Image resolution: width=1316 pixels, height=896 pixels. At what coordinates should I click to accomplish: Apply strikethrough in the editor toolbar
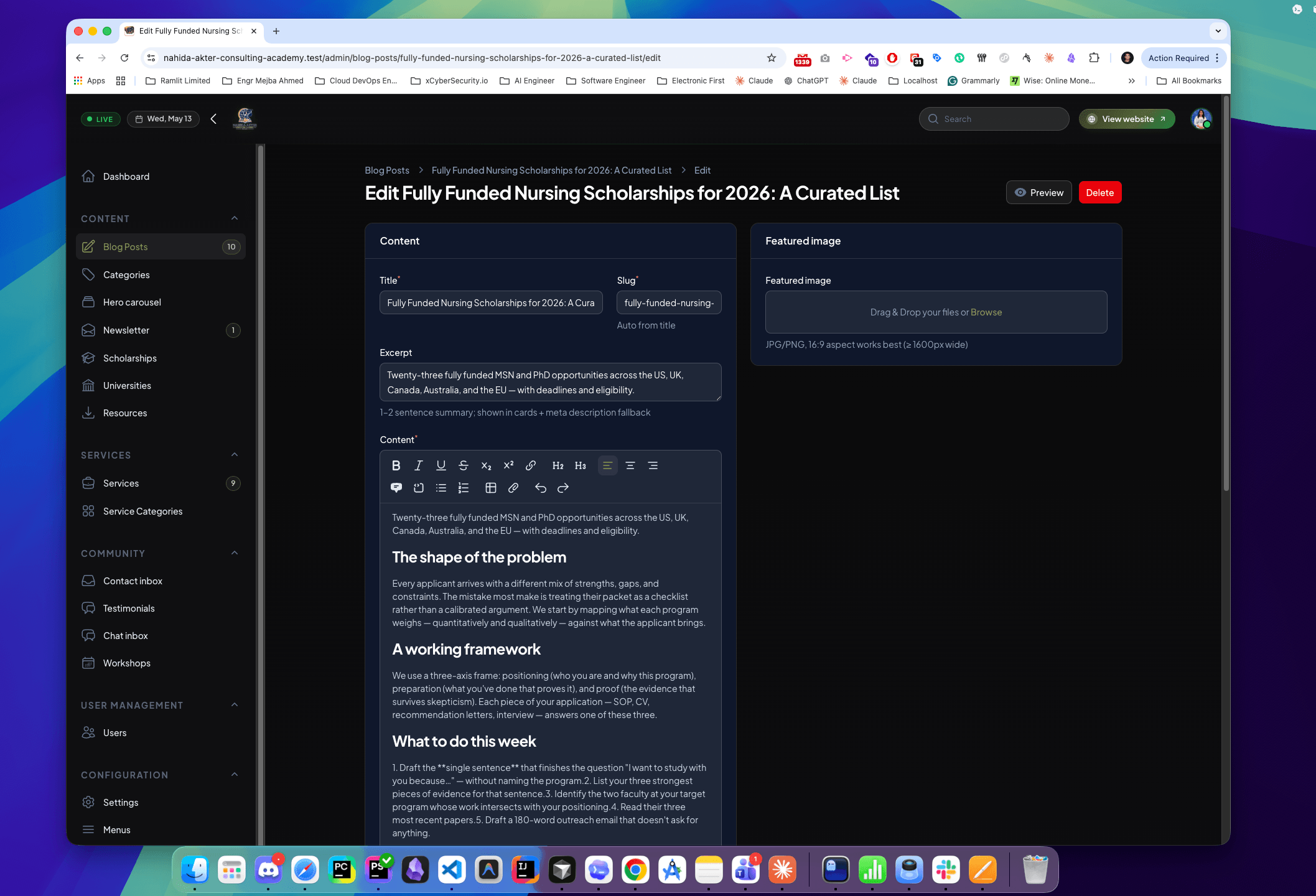[x=464, y=465]
